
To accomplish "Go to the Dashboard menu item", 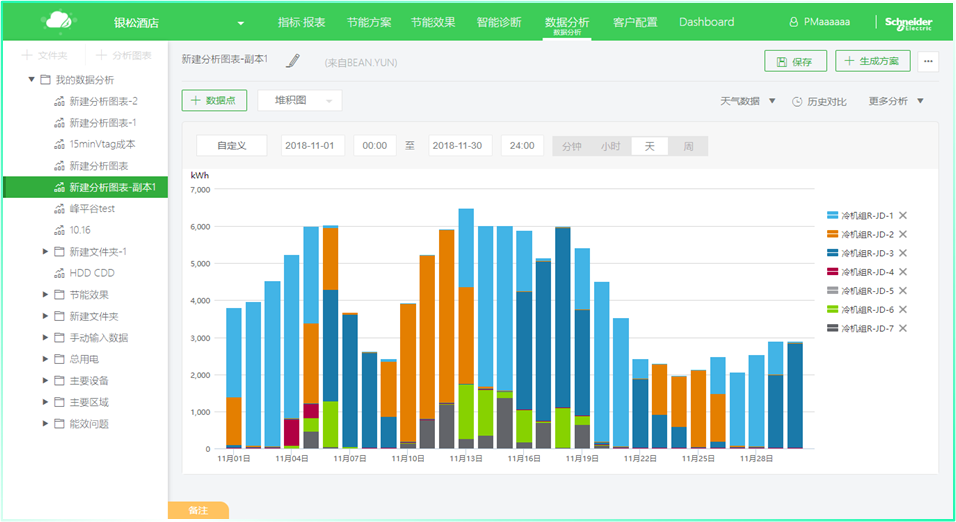I will (x=706, y=22).
